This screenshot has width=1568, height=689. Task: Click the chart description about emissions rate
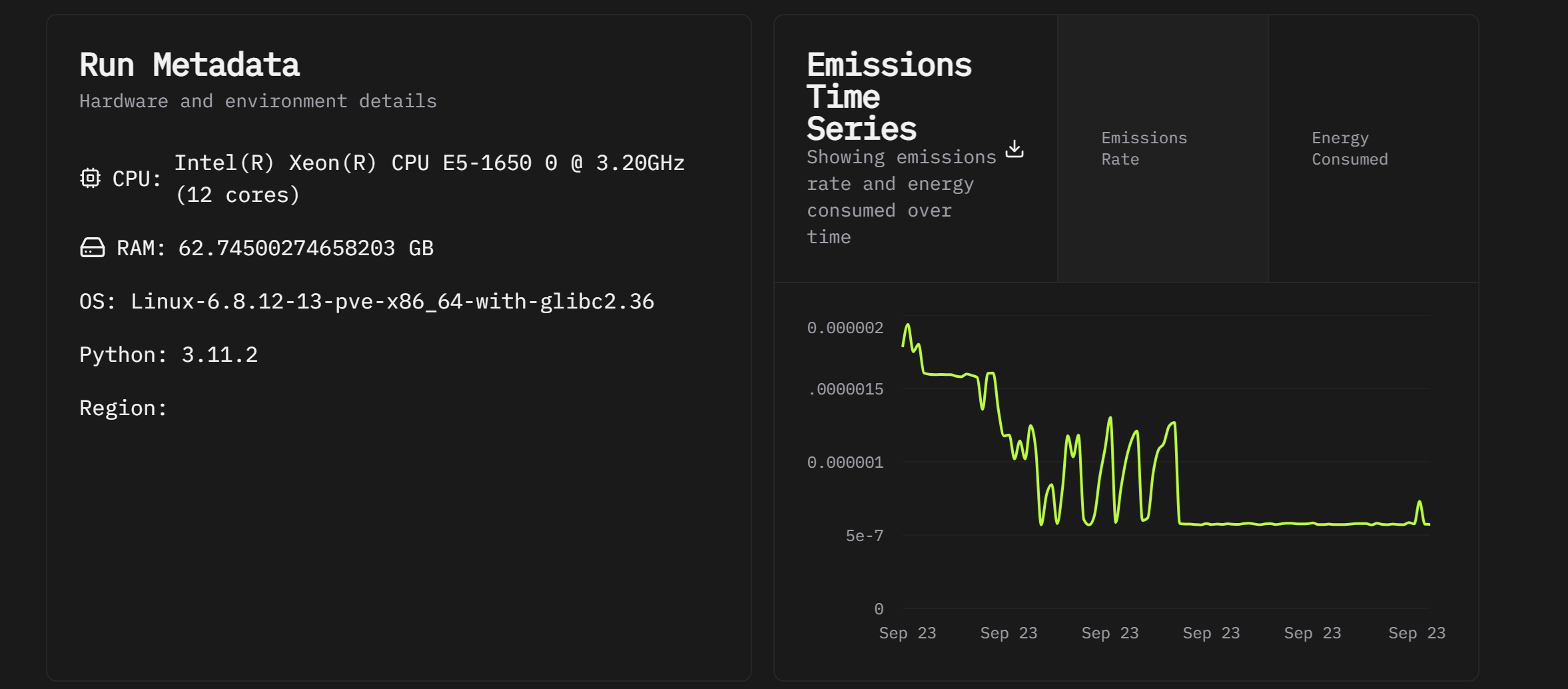coord(901,197)
